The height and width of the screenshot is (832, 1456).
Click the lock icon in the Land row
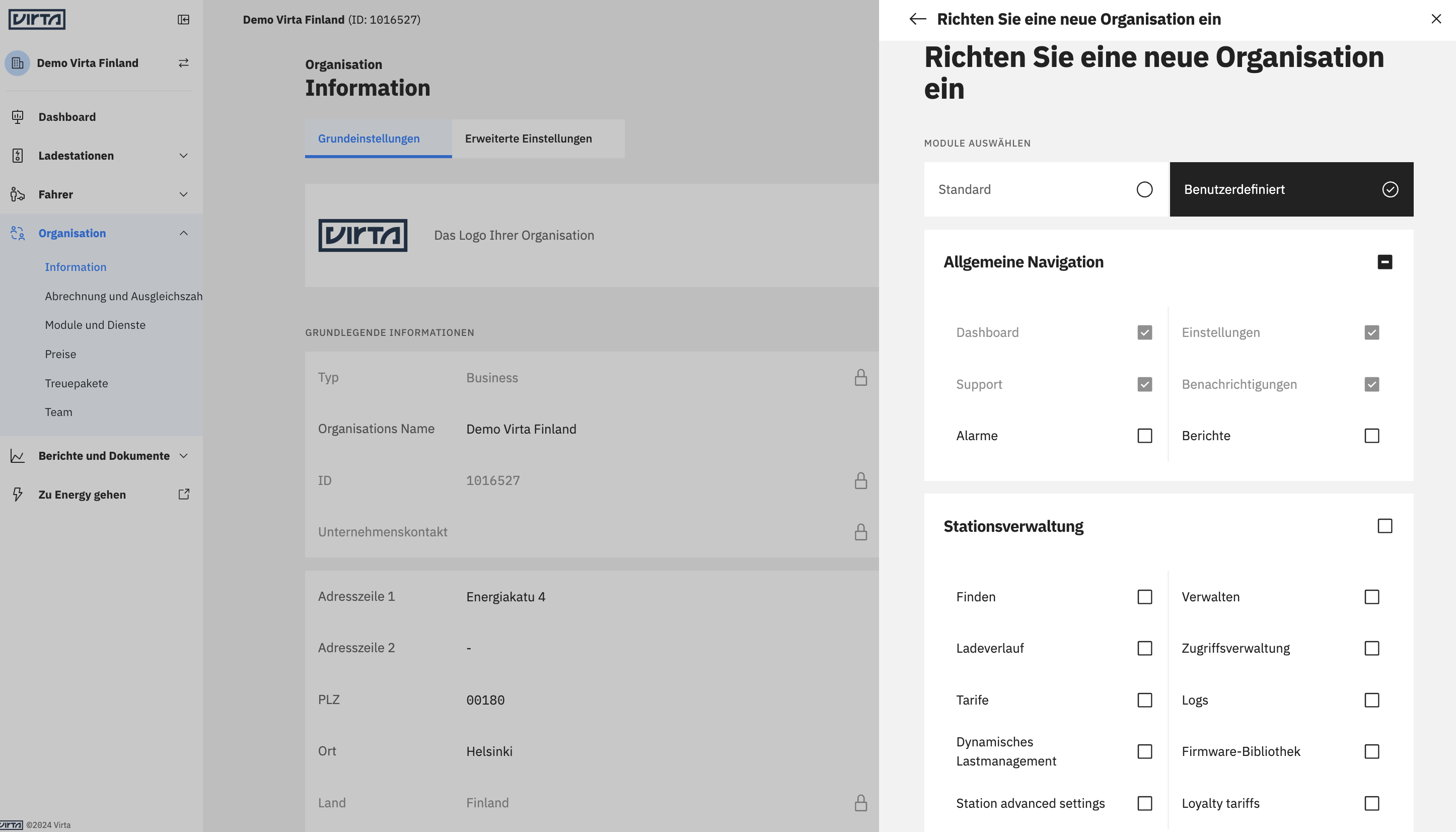(x=861, y=803)
